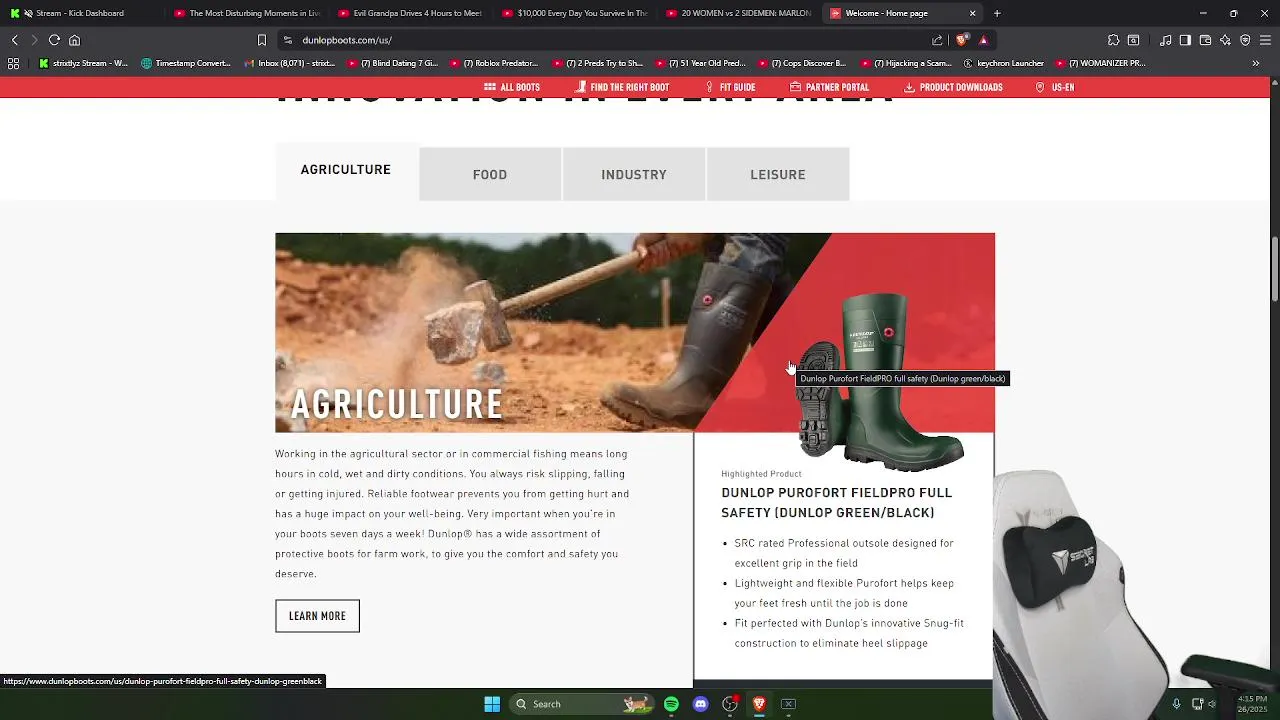Switch to The Most Disturbing Moments tab

(245, 13)
